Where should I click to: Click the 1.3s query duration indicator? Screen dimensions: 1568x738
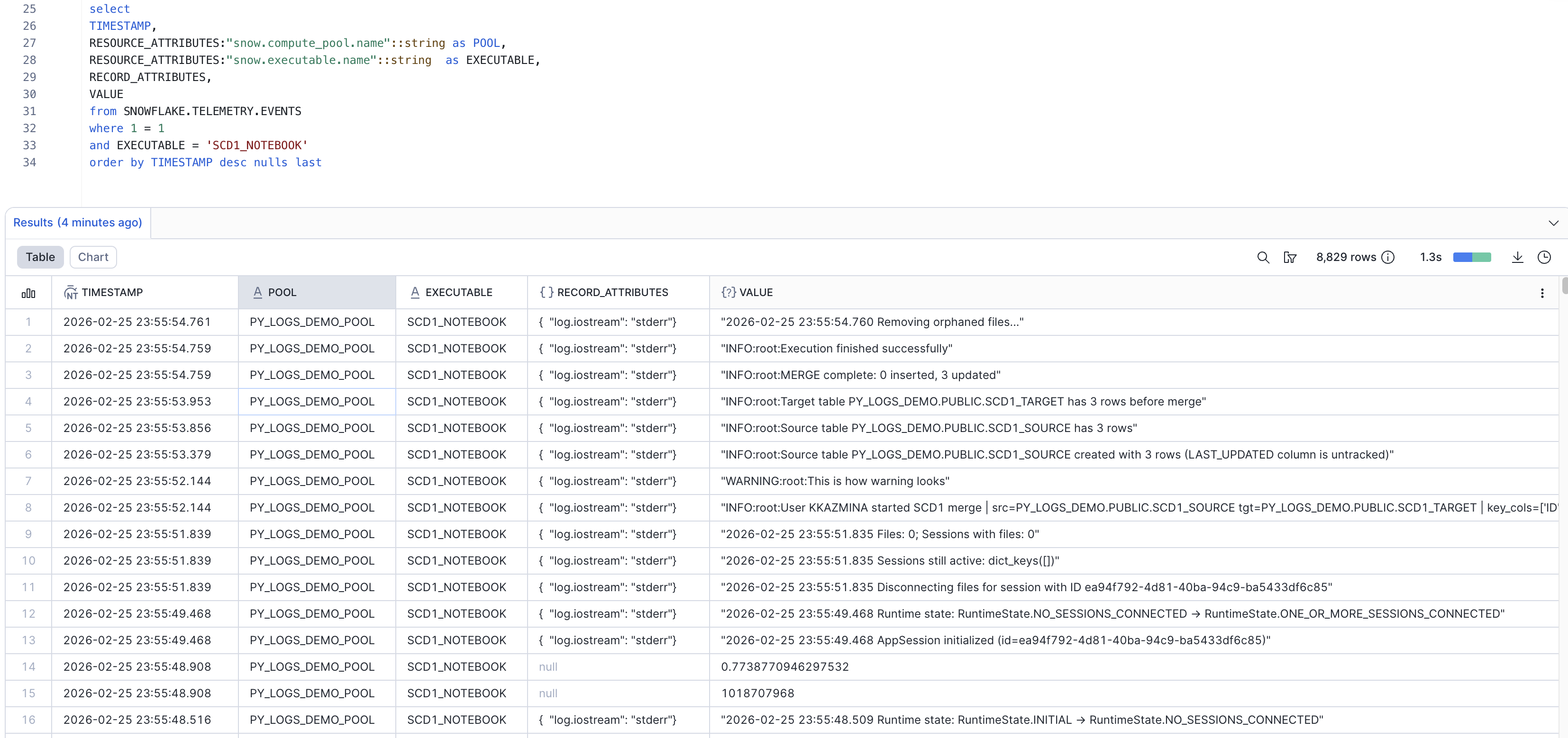point(1431,257)
